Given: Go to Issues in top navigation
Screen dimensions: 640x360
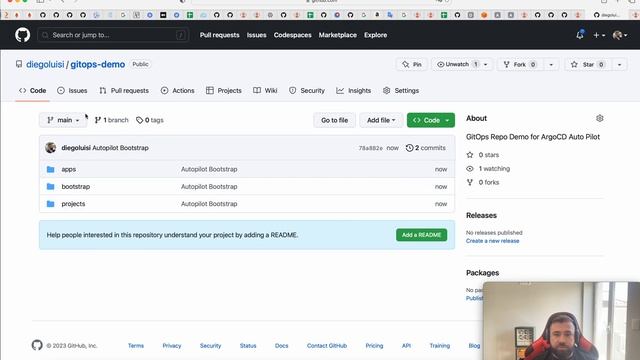Looking at the screenshot, I should click(x=256, y=35).
